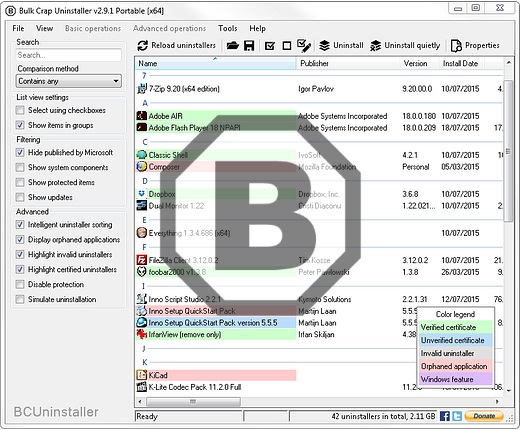The image size is (520, 430).
Task: Toggle Highlight certified uninstallers
Action: pyautogui.click(x=20, y=269)
